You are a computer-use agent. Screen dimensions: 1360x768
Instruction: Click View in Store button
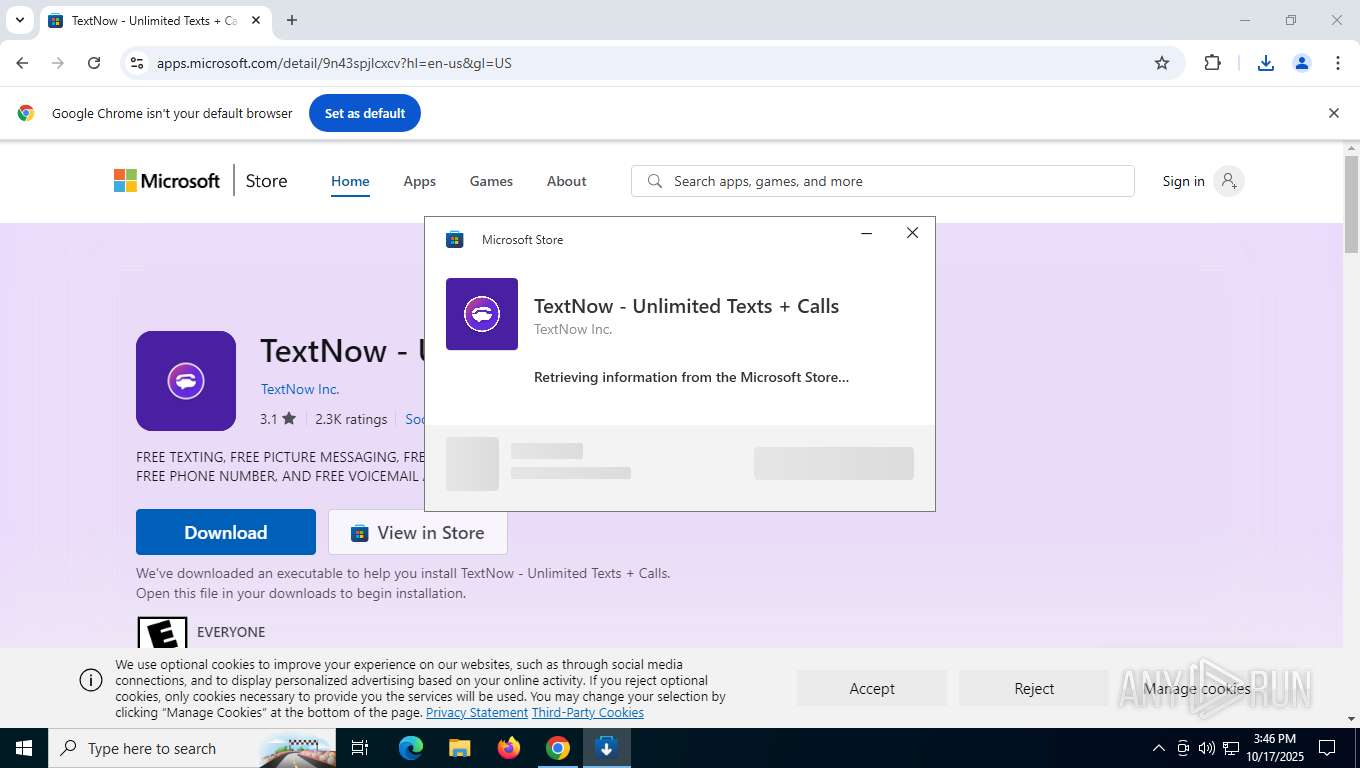[418, 532]
